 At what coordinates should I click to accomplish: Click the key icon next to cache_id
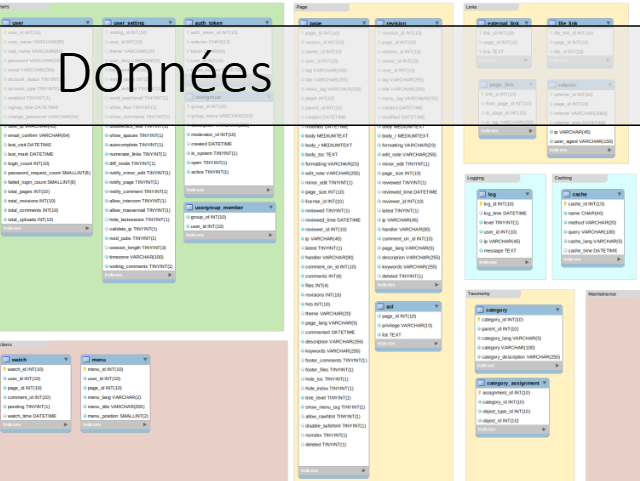tap(564, 204)
